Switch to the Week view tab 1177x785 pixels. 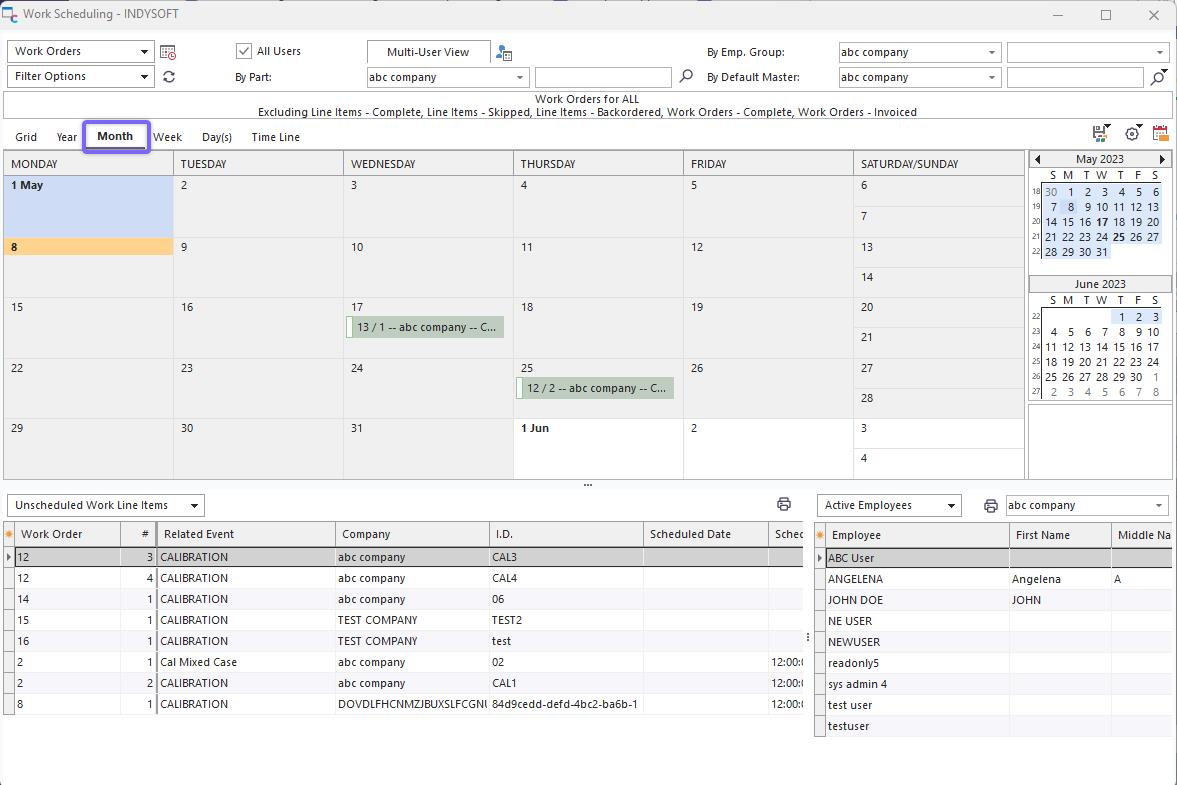(167, 137)
